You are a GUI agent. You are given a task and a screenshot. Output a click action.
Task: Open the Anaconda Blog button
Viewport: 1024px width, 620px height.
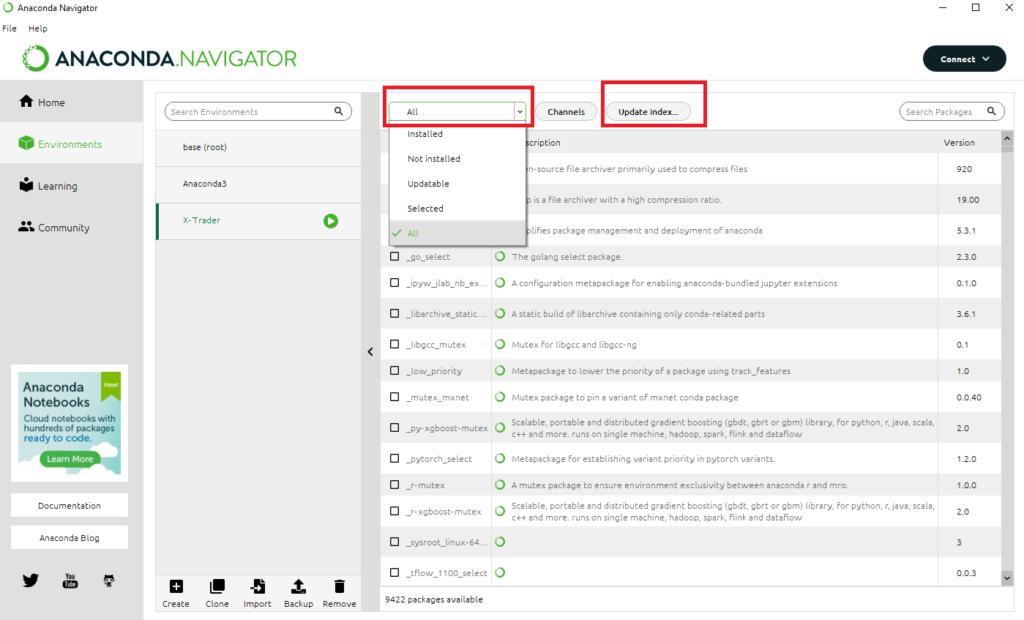click(69, 538)
